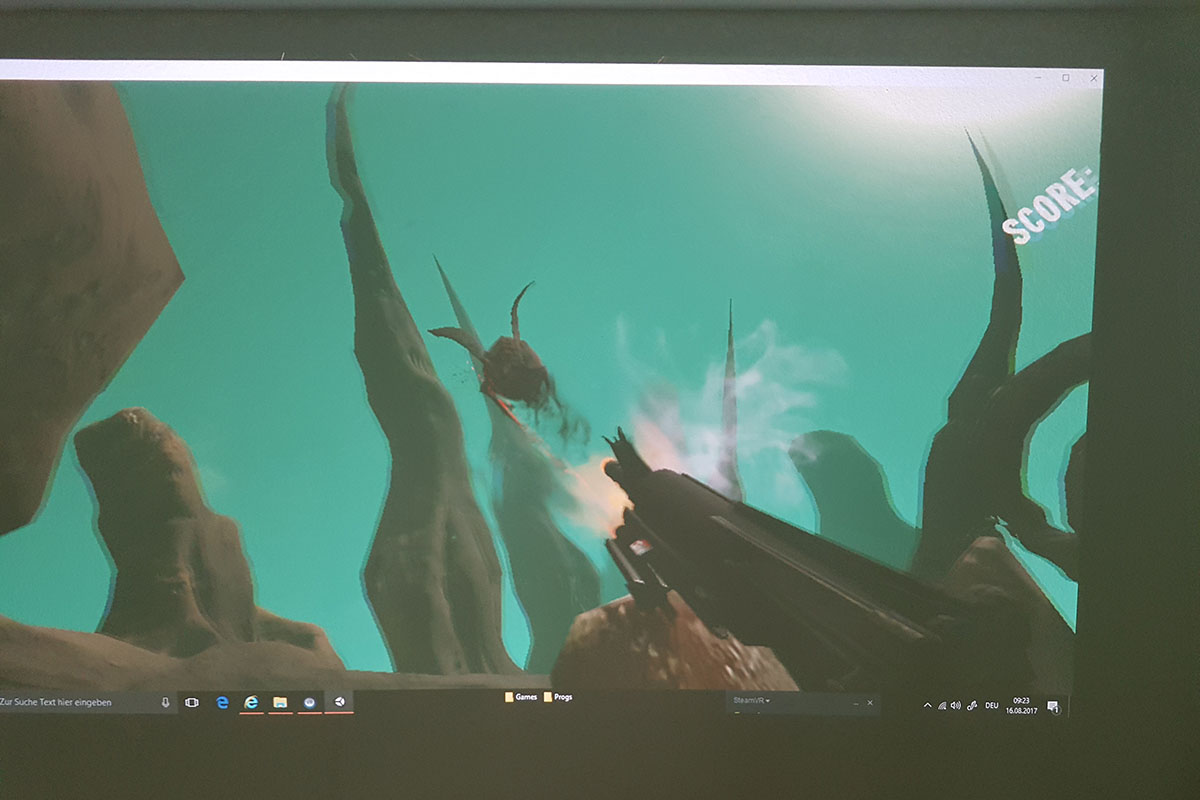This screenshot has height=800, width=1200.
Task: Open the clock showing 09:23
Action: click(1022, 705)
